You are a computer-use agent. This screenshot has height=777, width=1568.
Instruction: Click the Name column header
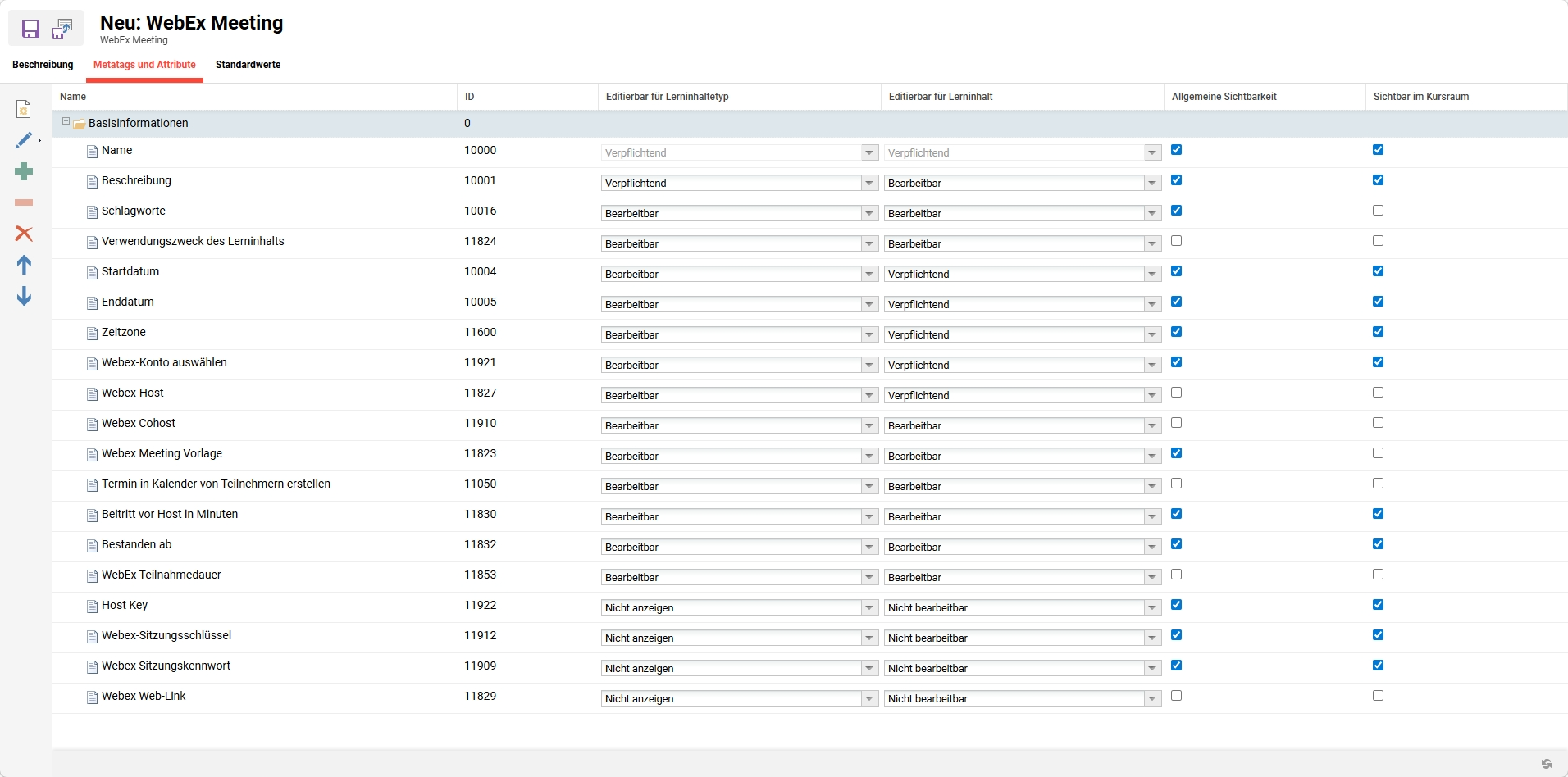point(255,97)
